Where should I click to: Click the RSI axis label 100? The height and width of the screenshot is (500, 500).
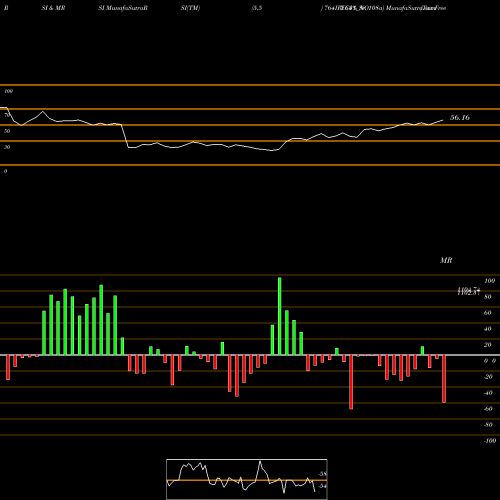pos(8,91)
